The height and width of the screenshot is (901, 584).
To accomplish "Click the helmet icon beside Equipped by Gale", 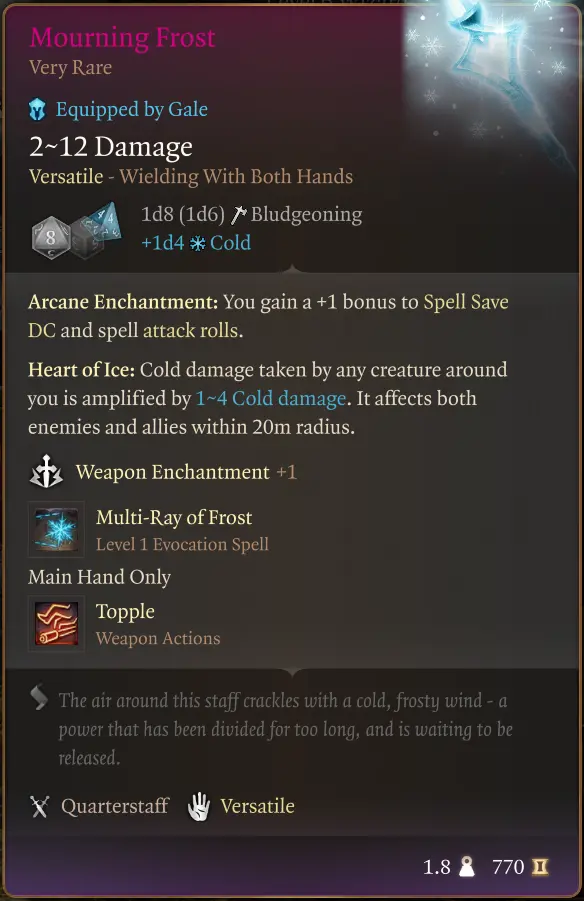I will coord(37,109).
